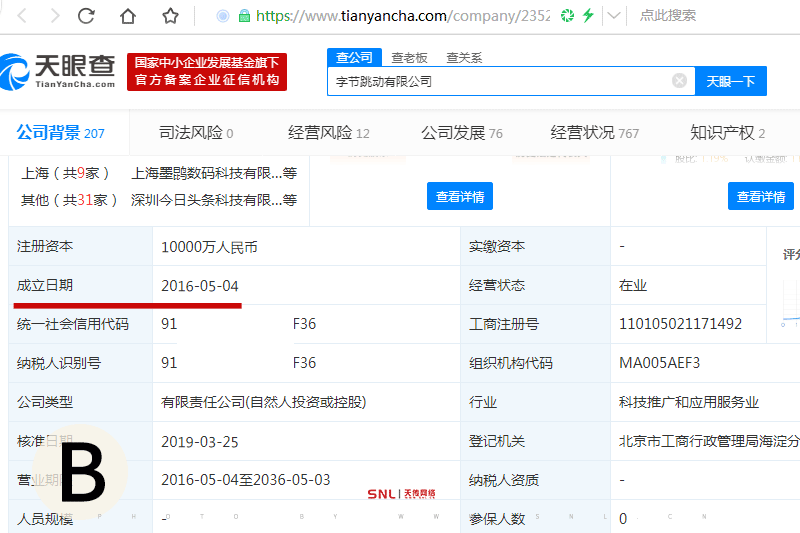
Task: Click the browser forward arrow
Action: [x=55, y=16]
